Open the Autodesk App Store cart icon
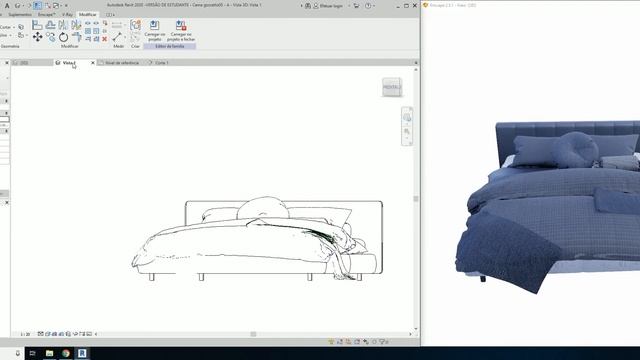Image resolution: width=640 pixels, height=360 pixels. coord(356,6)
